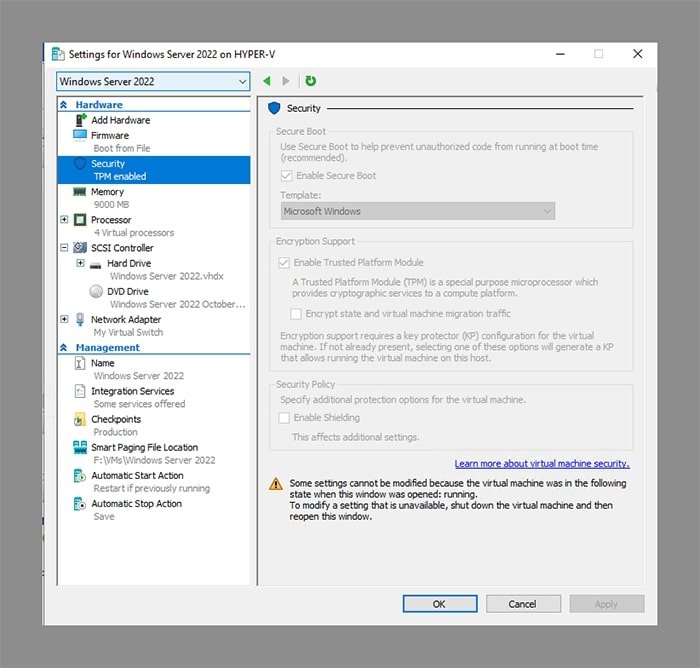
Task: Select the Checkpoints icon
Action: [81, 419]
